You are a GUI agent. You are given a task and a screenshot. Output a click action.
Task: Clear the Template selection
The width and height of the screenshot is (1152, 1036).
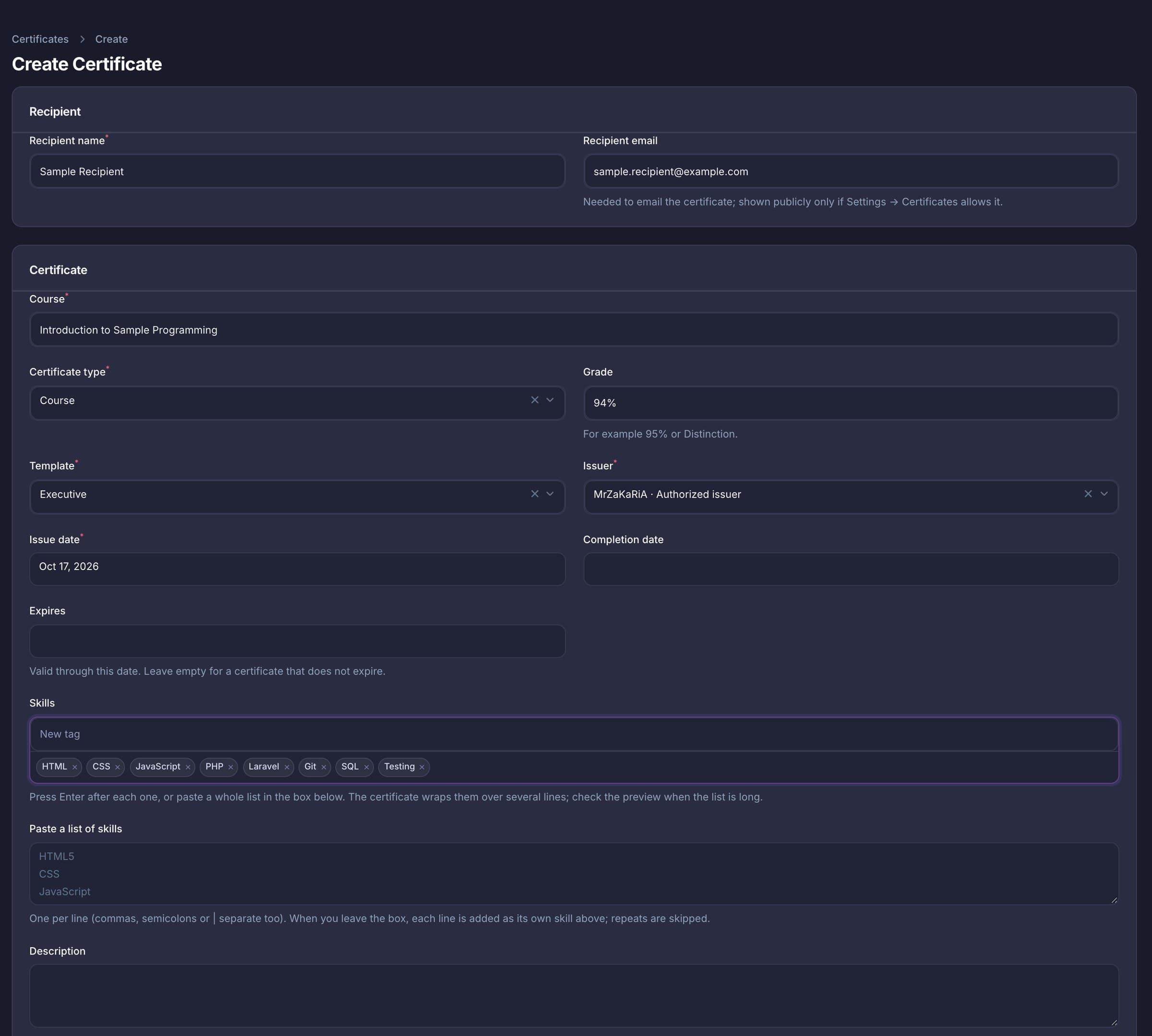click(535, 494)
